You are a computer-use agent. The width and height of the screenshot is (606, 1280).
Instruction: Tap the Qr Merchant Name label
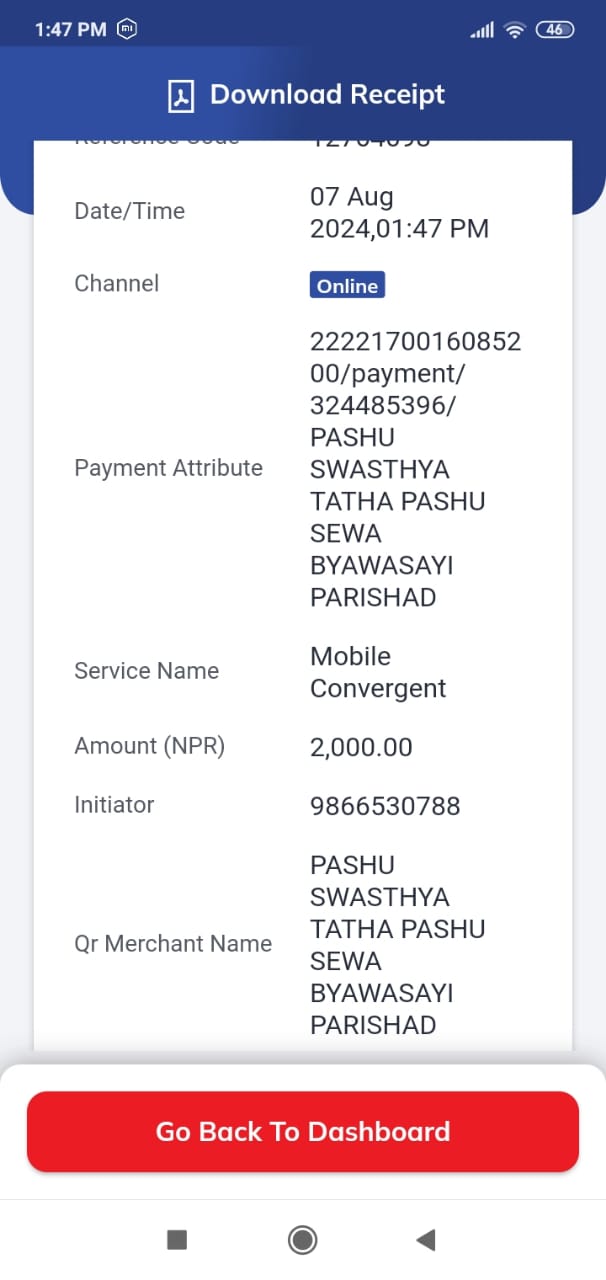(173, 944)
